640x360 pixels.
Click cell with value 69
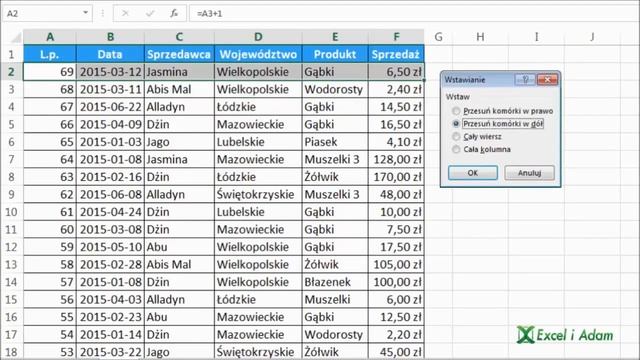(x=50, y=72)
